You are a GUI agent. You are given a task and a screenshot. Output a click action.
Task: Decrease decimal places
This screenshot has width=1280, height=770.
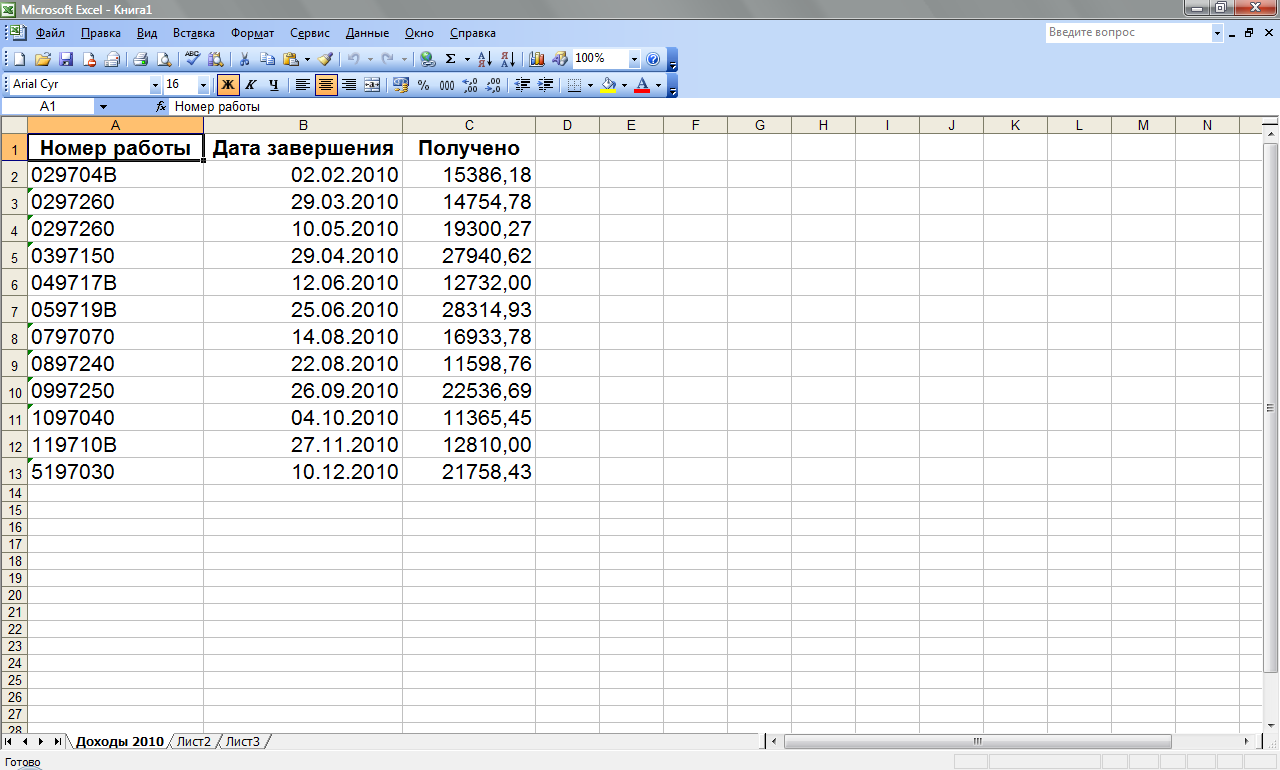point(493,85)
